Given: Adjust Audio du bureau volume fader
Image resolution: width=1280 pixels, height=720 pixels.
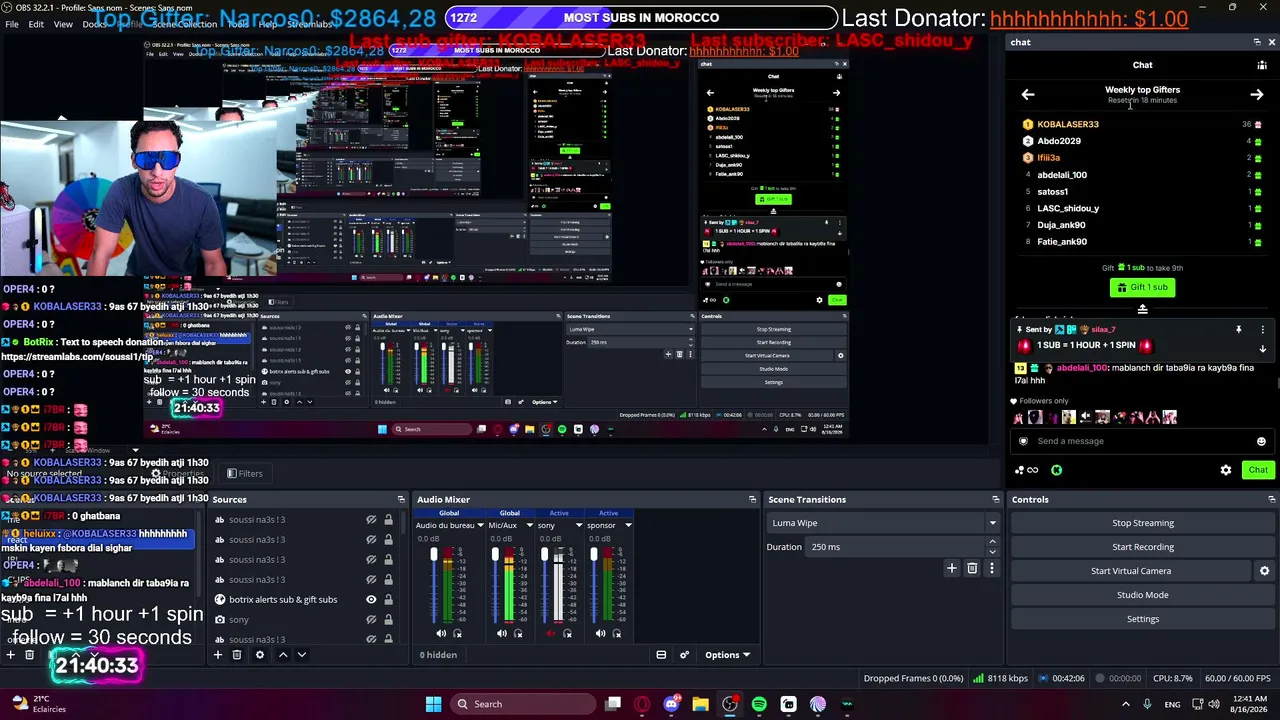Looking at the screenshot, I should coord(434,556).
